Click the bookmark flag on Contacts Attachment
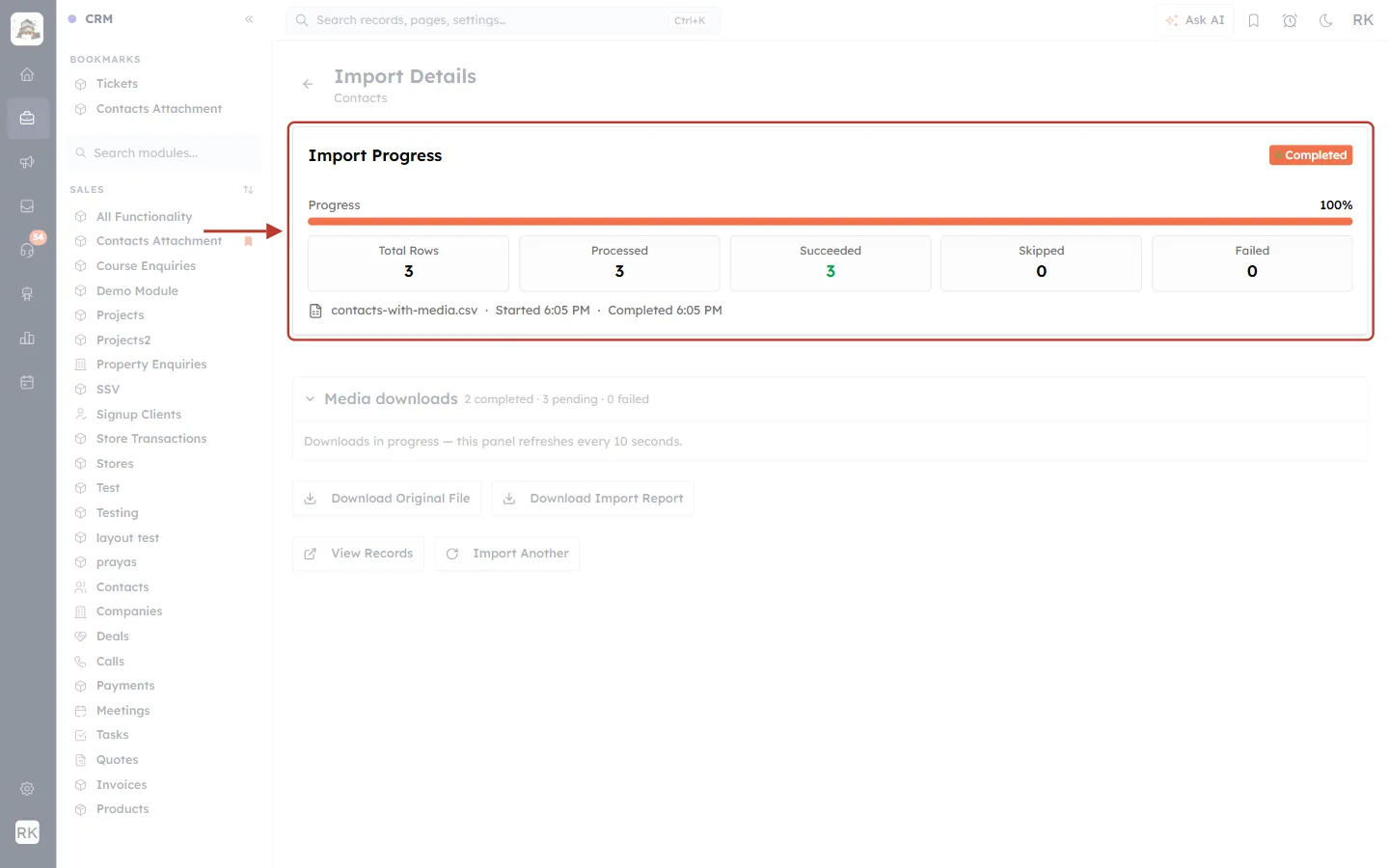1389x868 pixels. pos(248,241)
